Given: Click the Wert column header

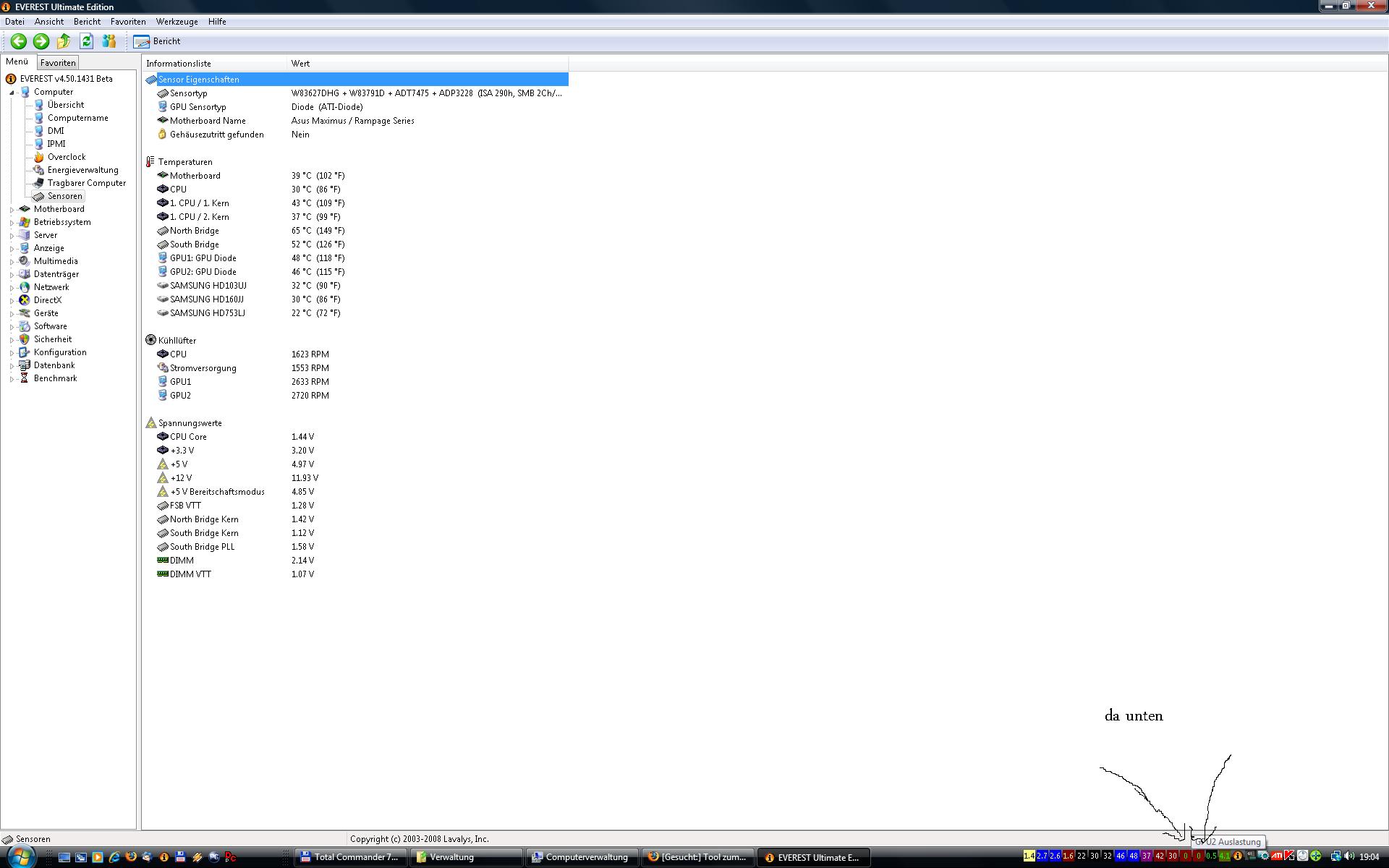Looking at the screenshot, I should point(300,64).
